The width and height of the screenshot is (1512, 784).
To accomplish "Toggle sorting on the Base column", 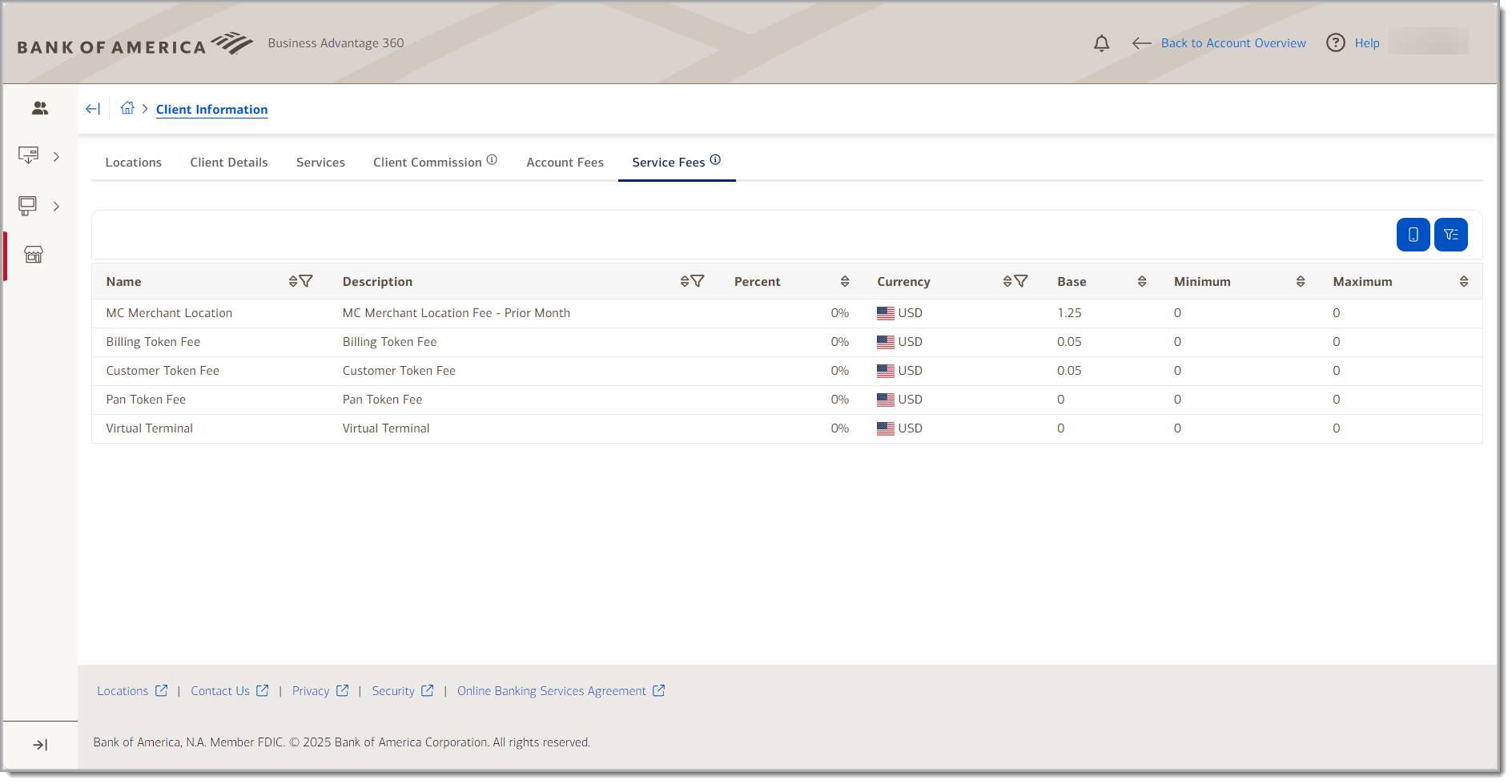I will (x=1142, y=281).
